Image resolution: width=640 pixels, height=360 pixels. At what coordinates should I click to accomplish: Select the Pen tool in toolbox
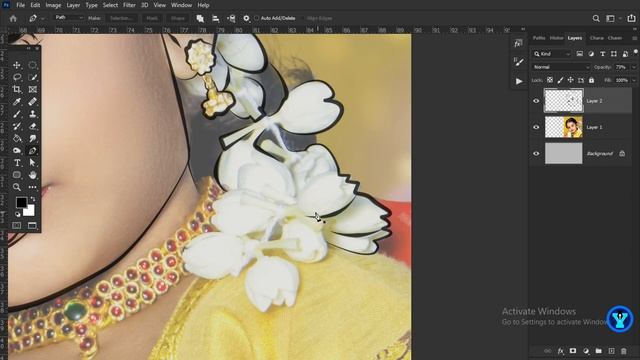33,151
